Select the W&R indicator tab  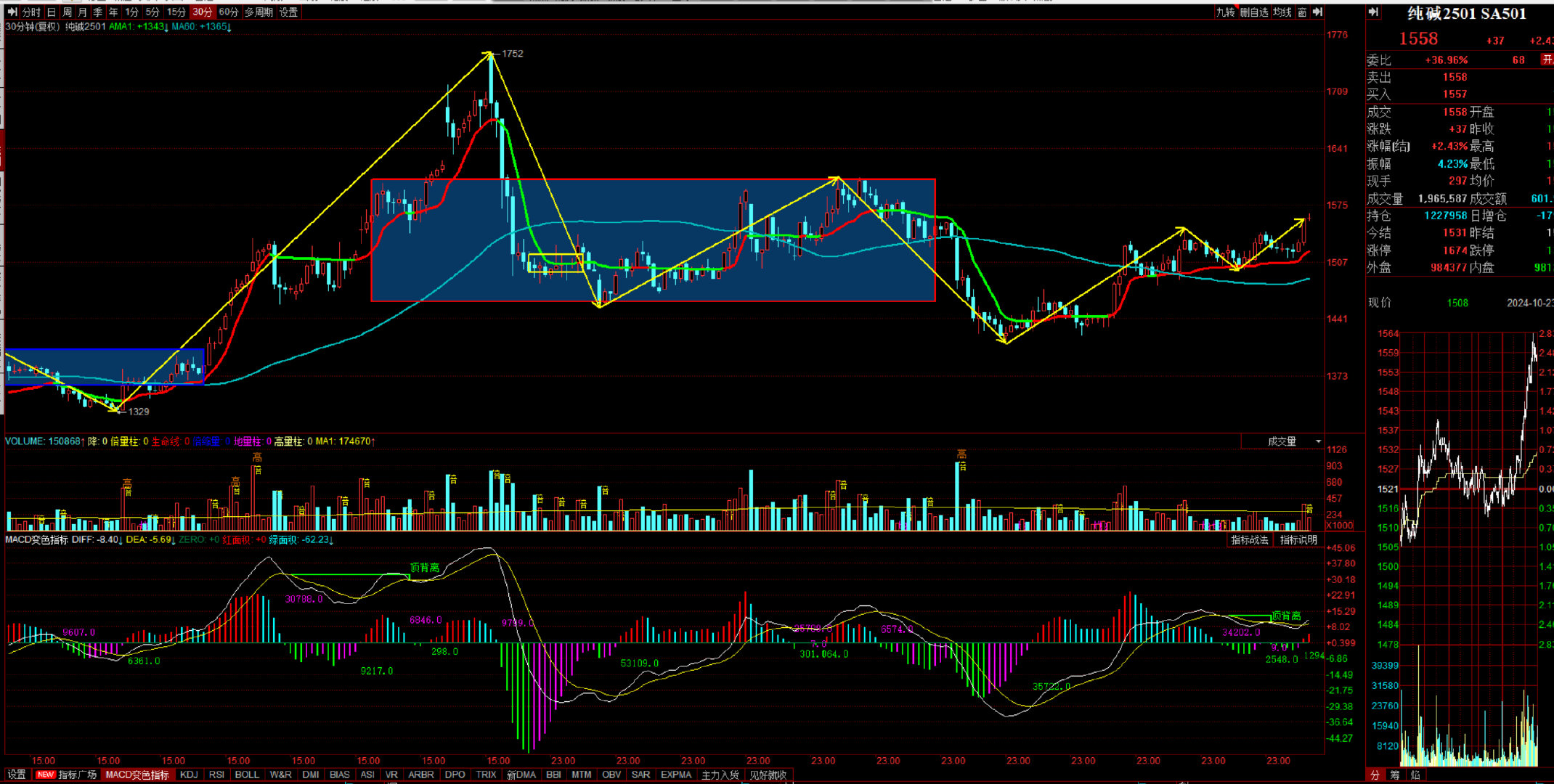pos(280,775)
